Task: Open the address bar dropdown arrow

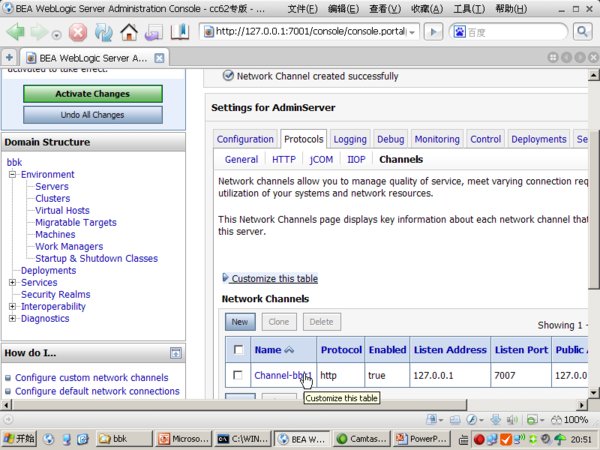Action: click(x=412, y=33)
